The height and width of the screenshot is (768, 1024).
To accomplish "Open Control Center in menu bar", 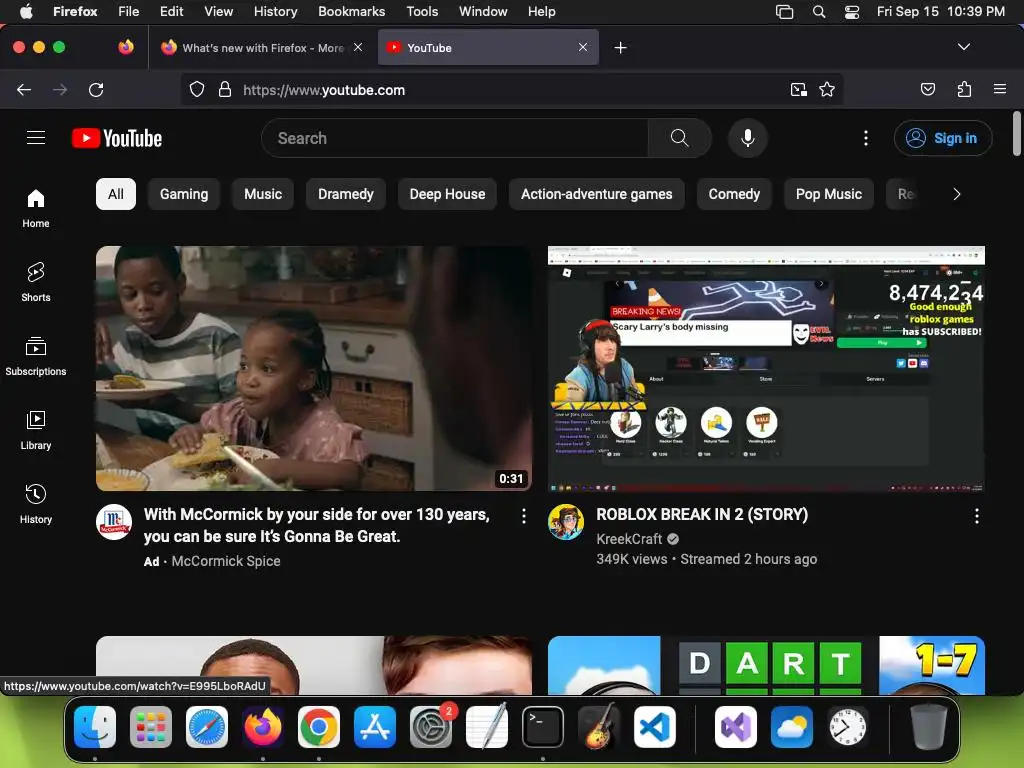I will coord(852,11).
